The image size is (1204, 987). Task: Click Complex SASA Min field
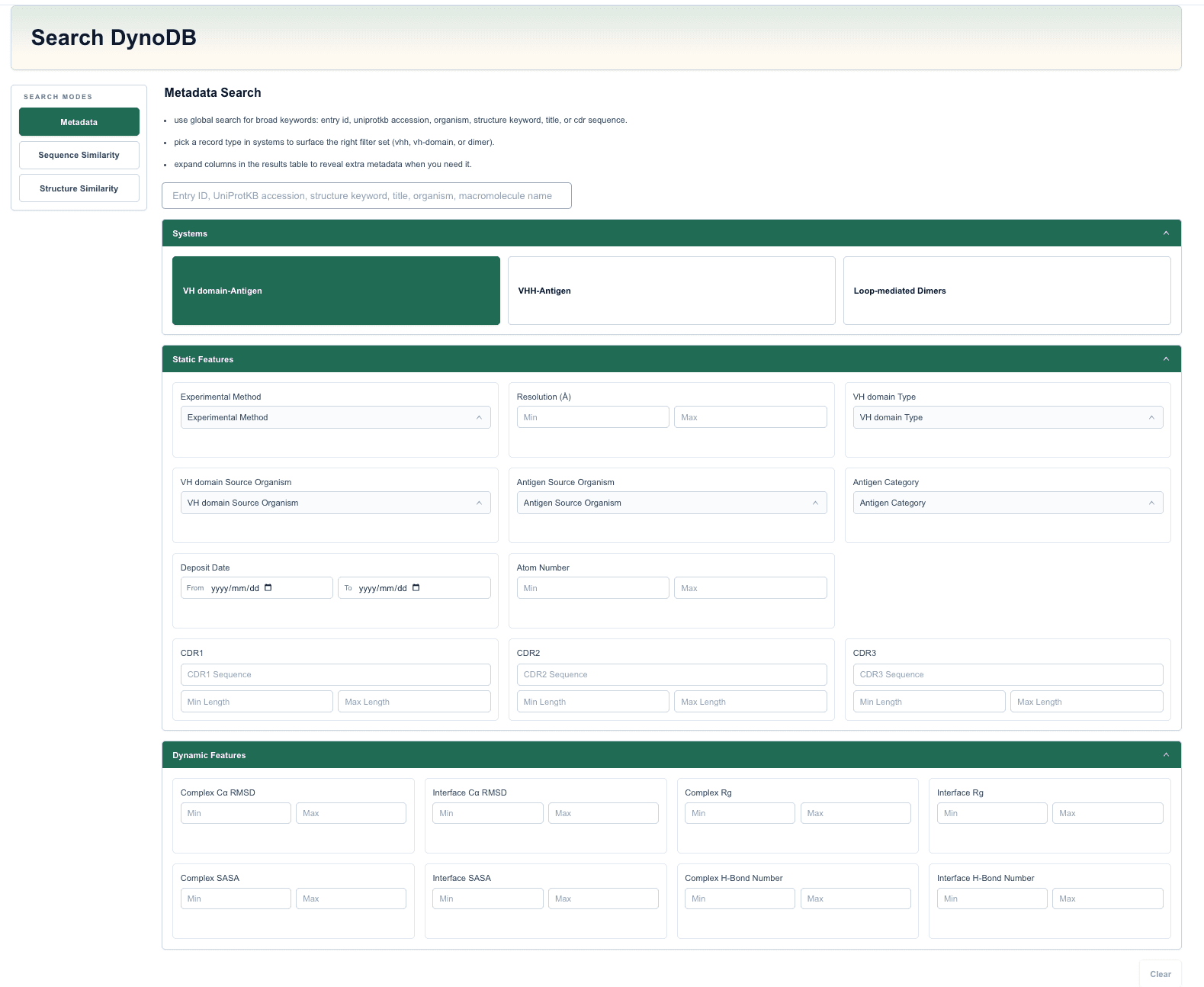(236, 899)
